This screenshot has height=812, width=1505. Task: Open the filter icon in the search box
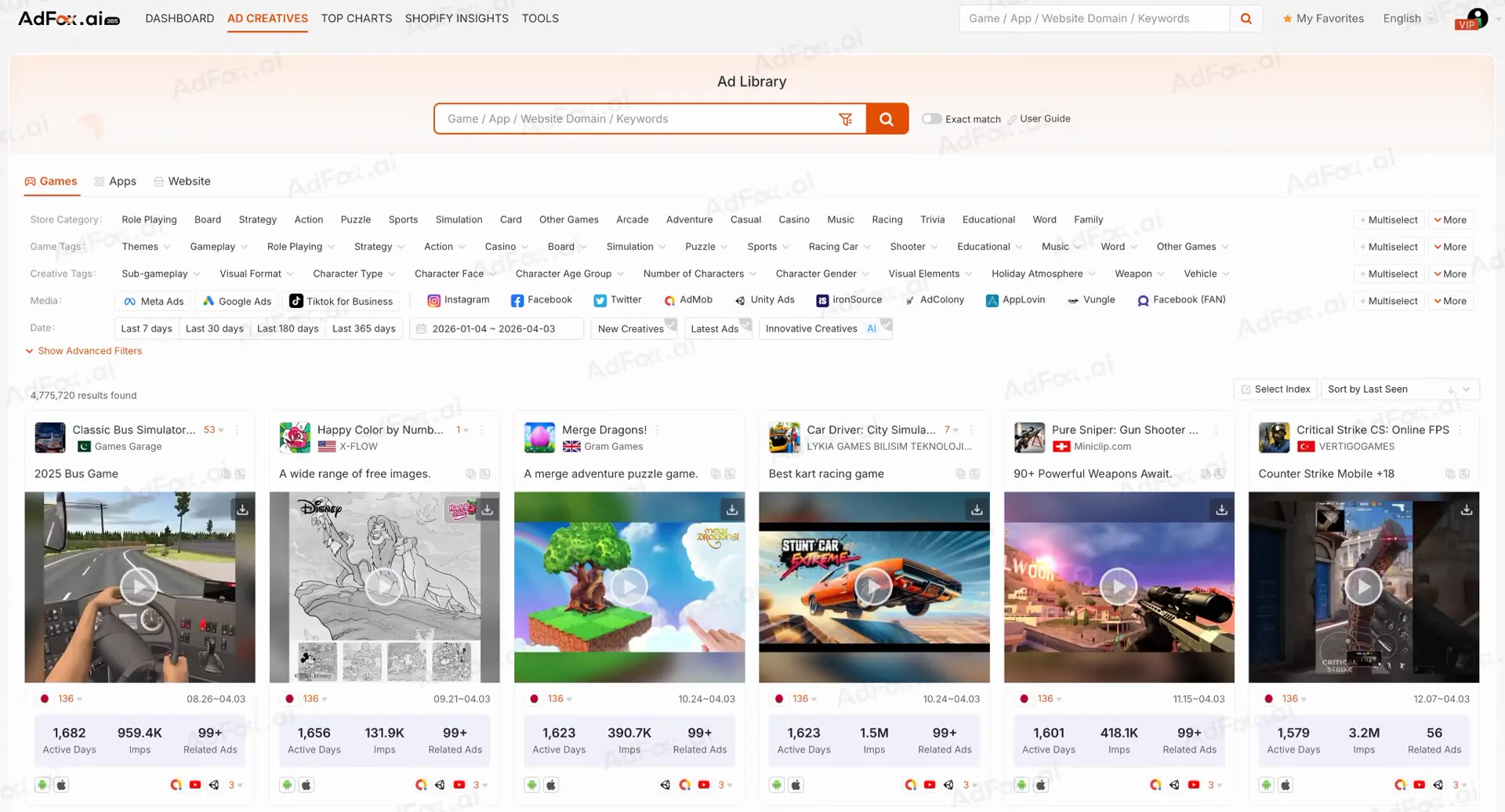pos(845,119)
